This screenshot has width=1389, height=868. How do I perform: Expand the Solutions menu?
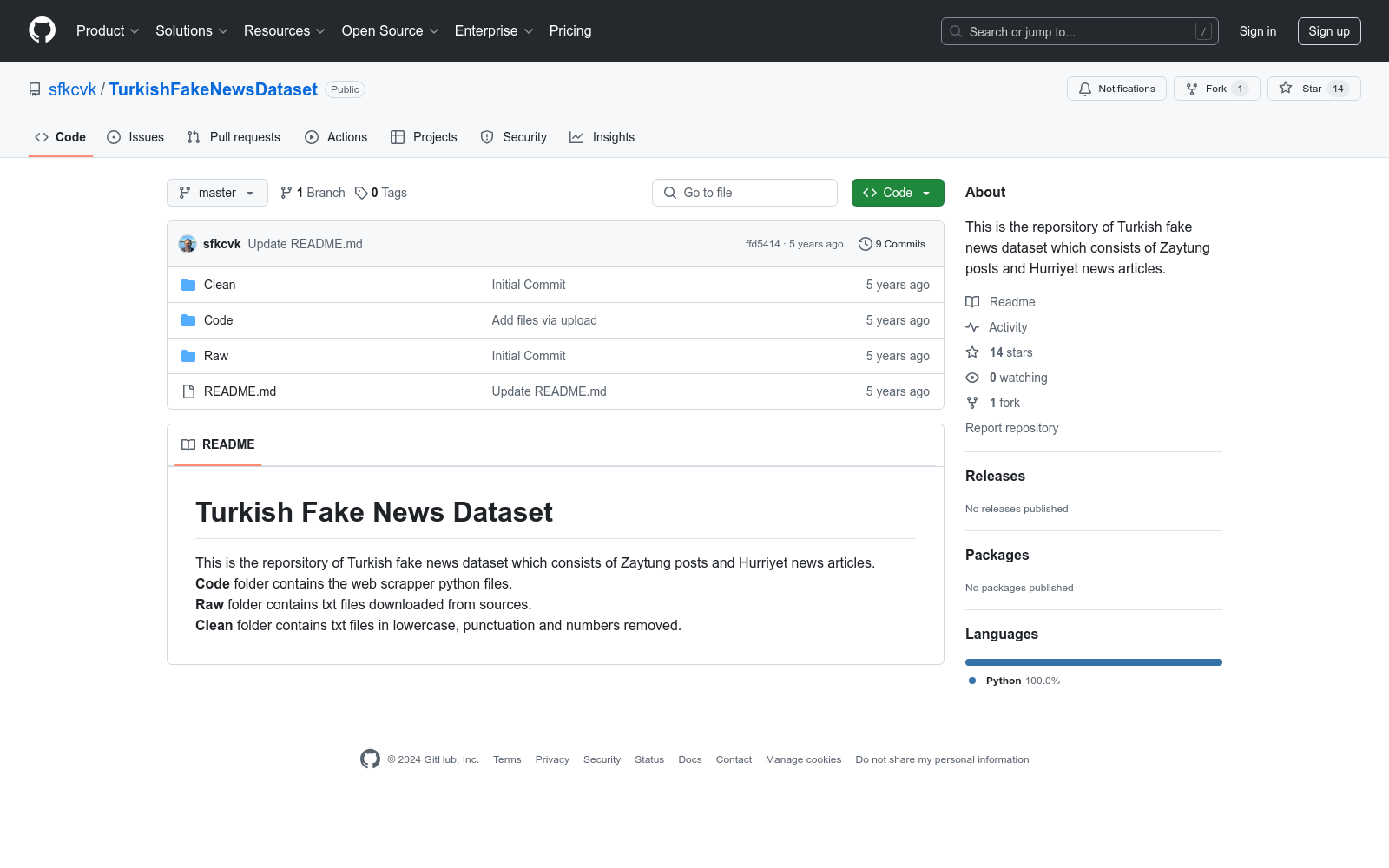192,31
